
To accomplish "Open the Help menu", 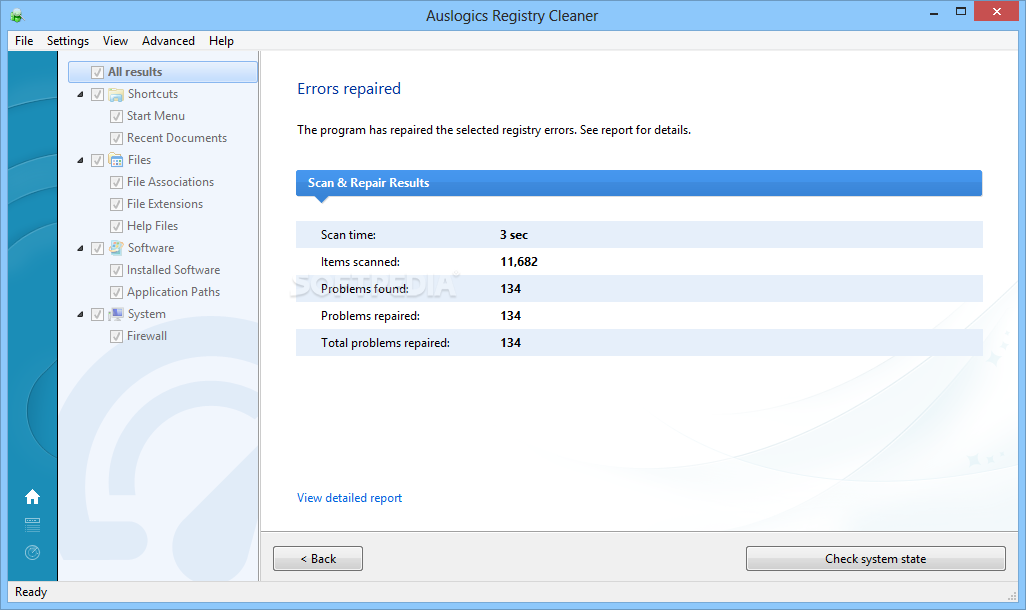I will click(x=221, y=41).
